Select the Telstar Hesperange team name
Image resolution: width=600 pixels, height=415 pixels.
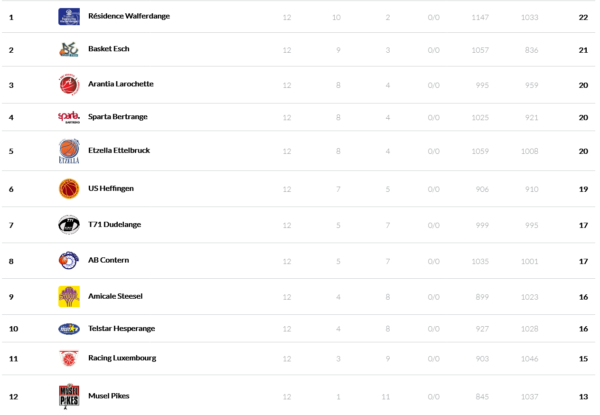click(x=121, y=328)
